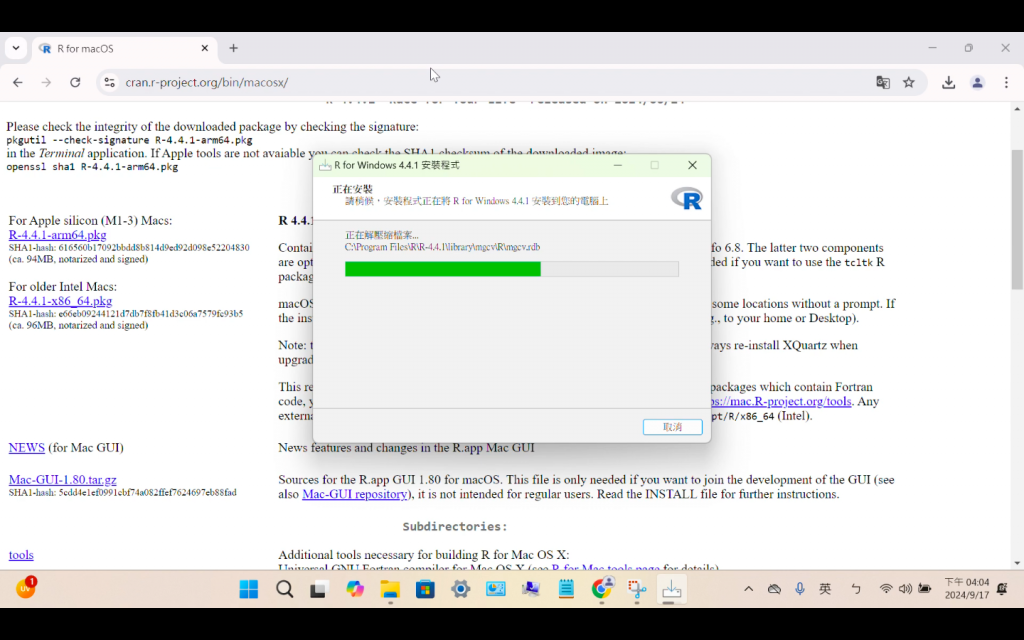Click 'openssl sha1 R-4.4.1-arm64.pkg' text
Viewport: 1024px width, 640px height.
(92, 167)
